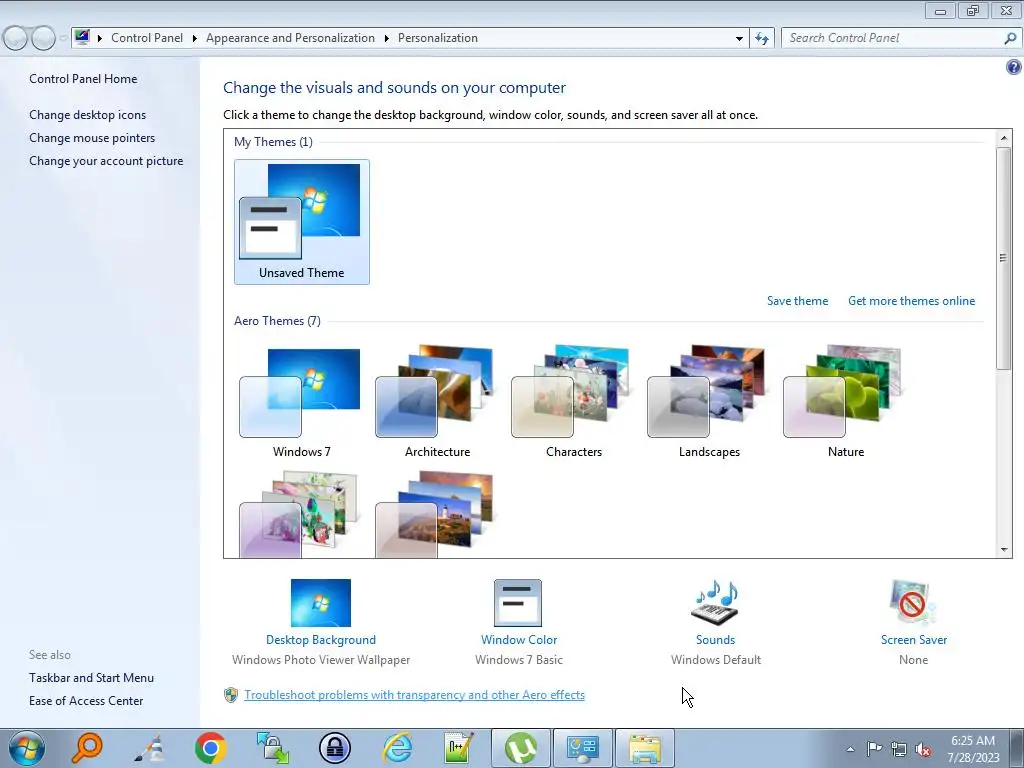Open the clock showing 6:25 AM
This screenshot has width=1024, height=768.
tap(973, 749)
